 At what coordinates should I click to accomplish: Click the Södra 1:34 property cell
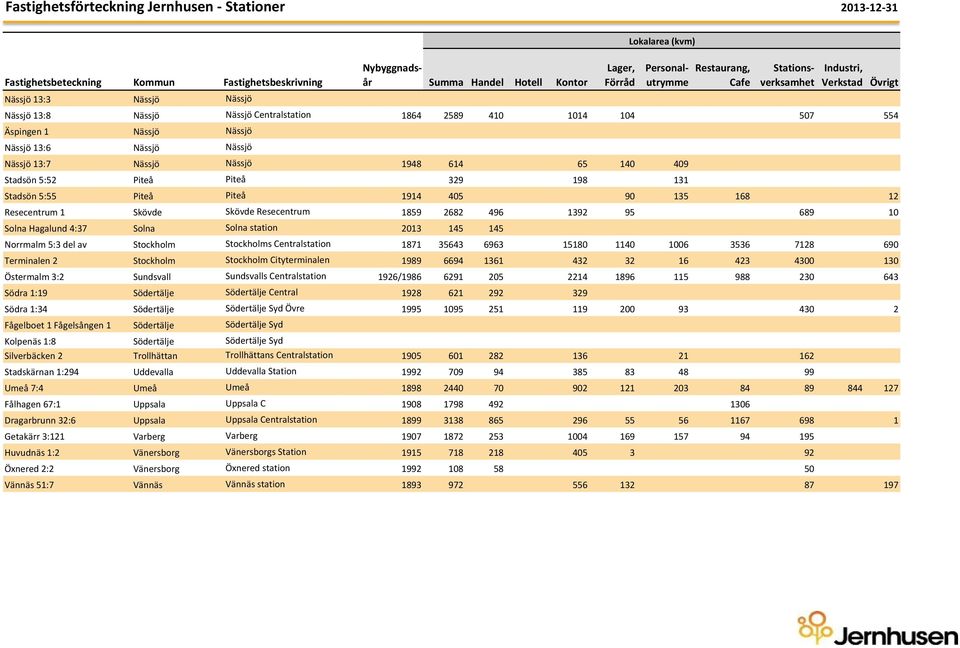pyautogui.click(x=26, y=309)
